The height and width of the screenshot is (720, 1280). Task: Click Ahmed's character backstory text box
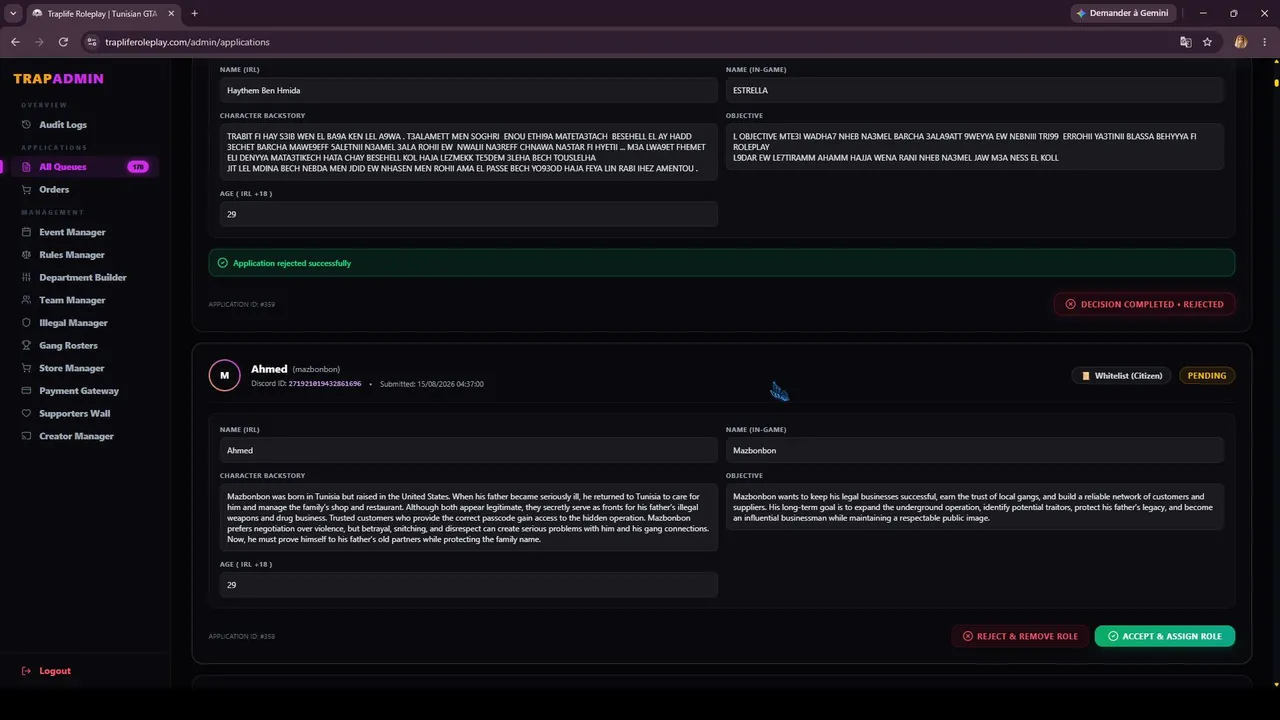[x=469, y=517]
